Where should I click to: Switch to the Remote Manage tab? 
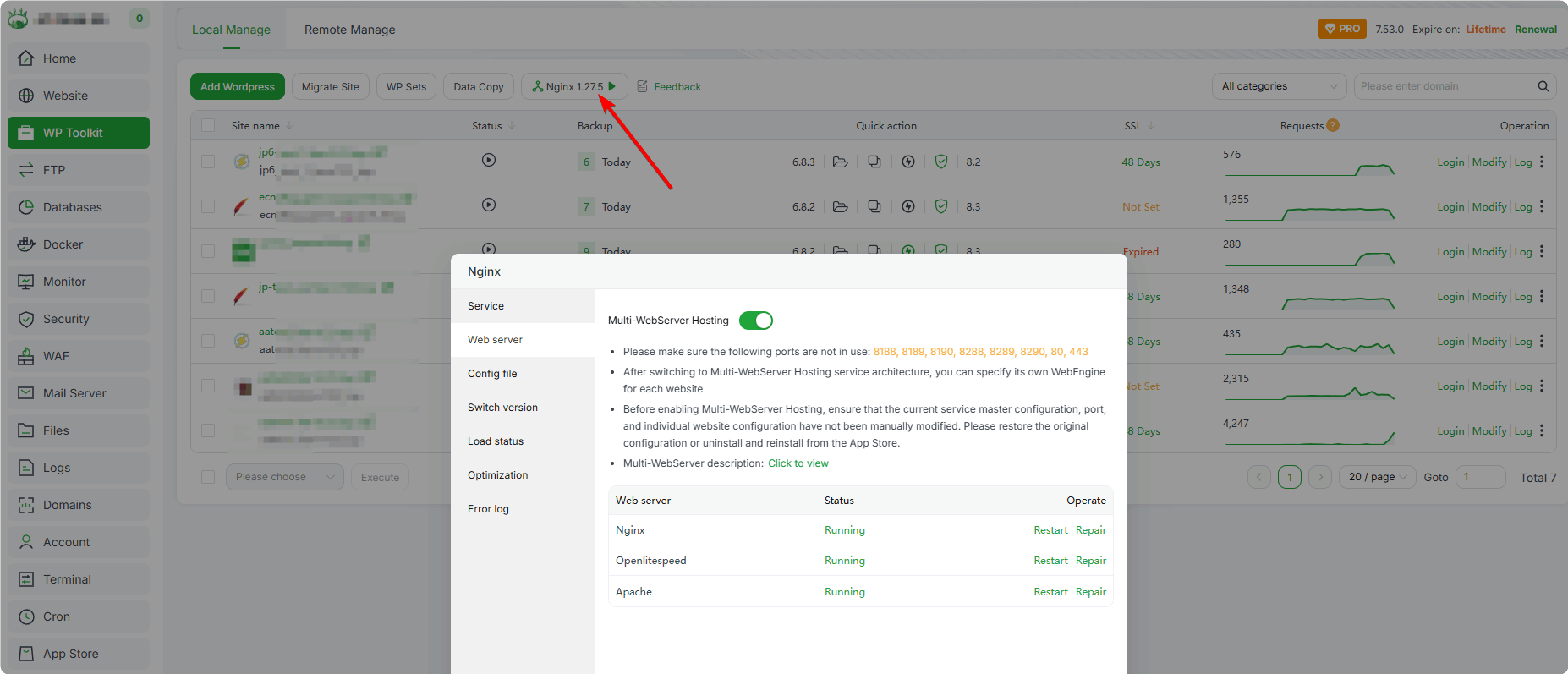click(x=350, y=30)
